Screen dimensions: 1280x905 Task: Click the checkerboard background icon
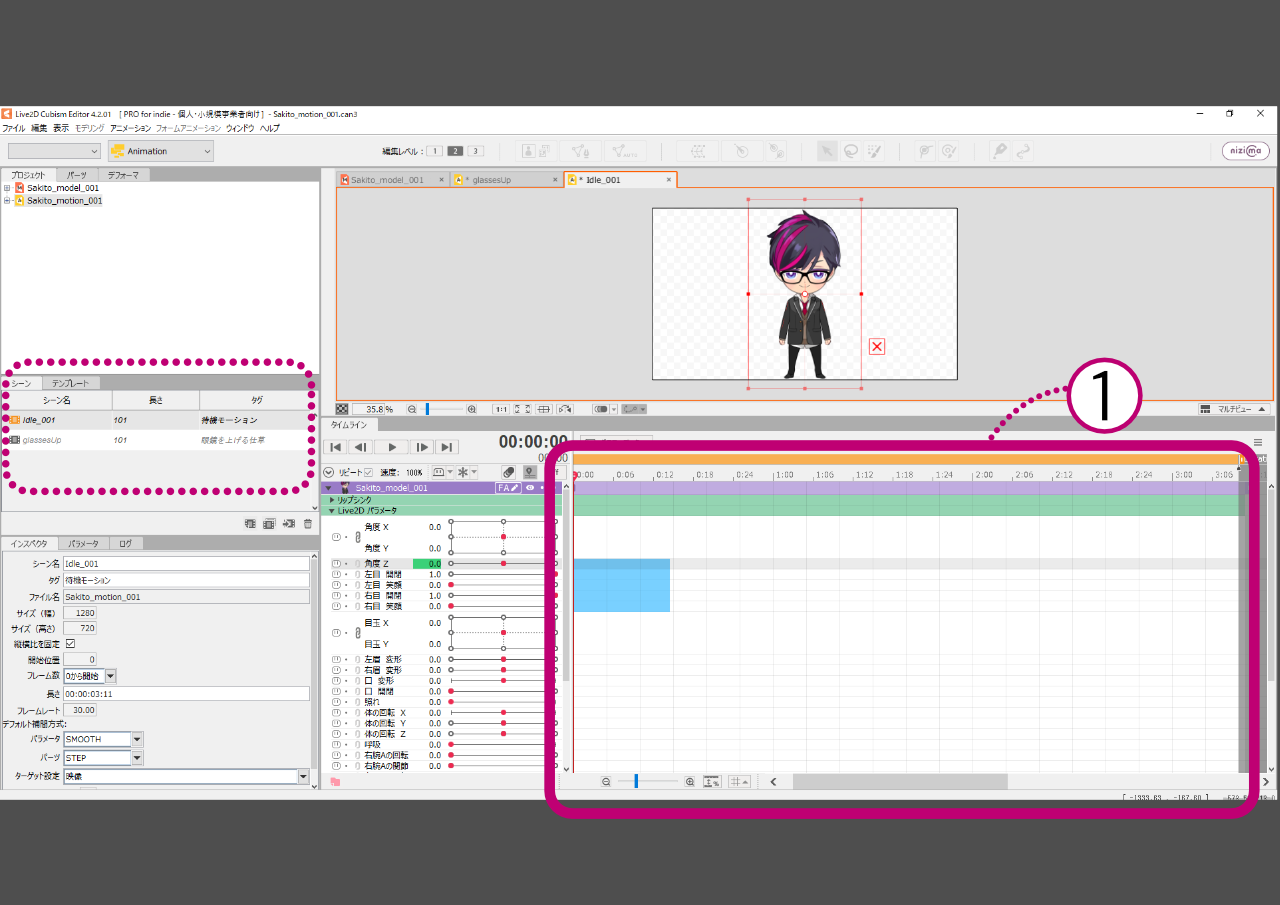pos(342,409)
